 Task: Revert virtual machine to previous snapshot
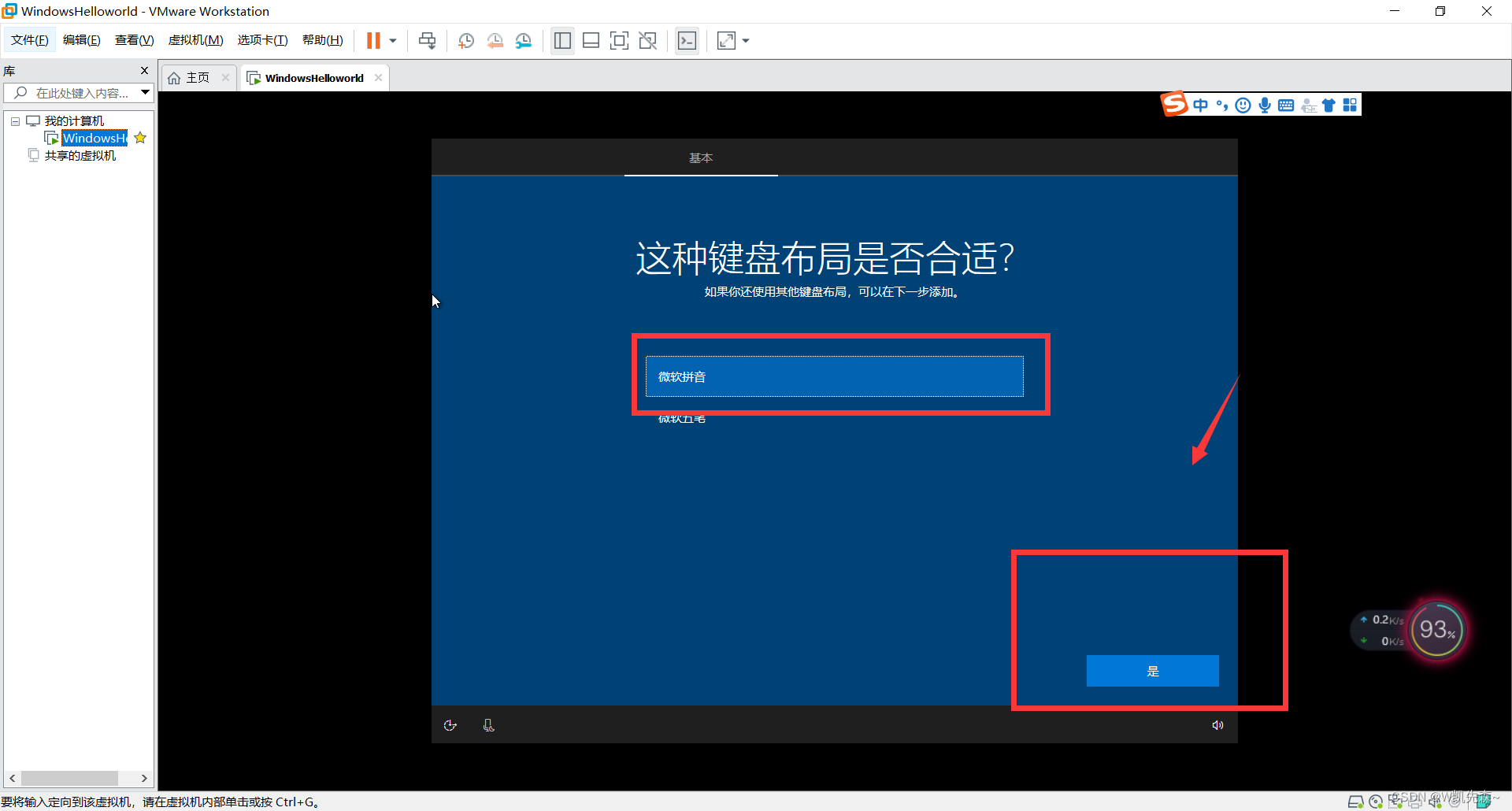(495, 41)
